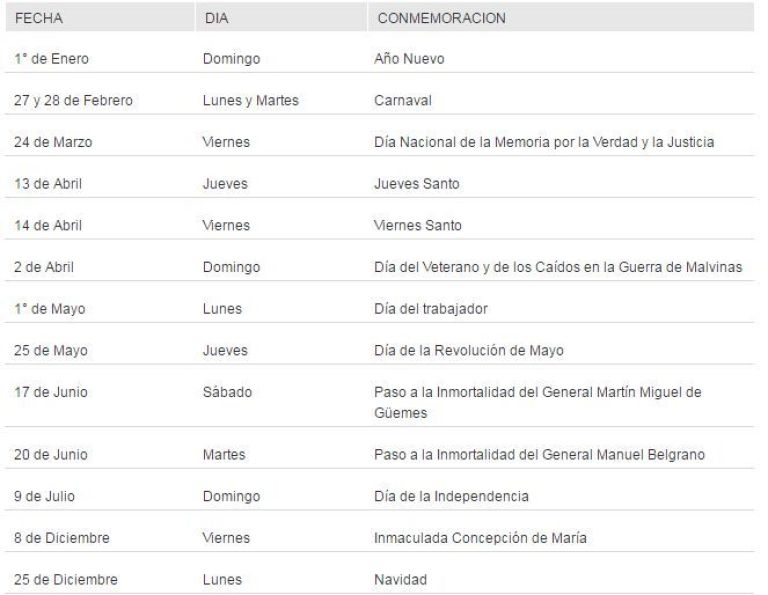Select the Sábado day cell
This screenshot has width=768, height=595.
[x=227, y=392]
